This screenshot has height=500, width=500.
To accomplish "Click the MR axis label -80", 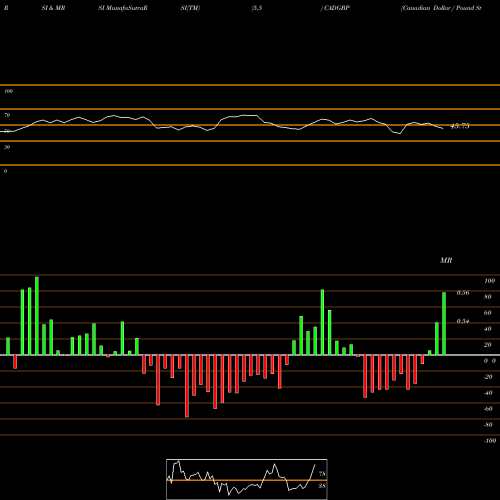I will pyautogui.click(x=488, y=425).
